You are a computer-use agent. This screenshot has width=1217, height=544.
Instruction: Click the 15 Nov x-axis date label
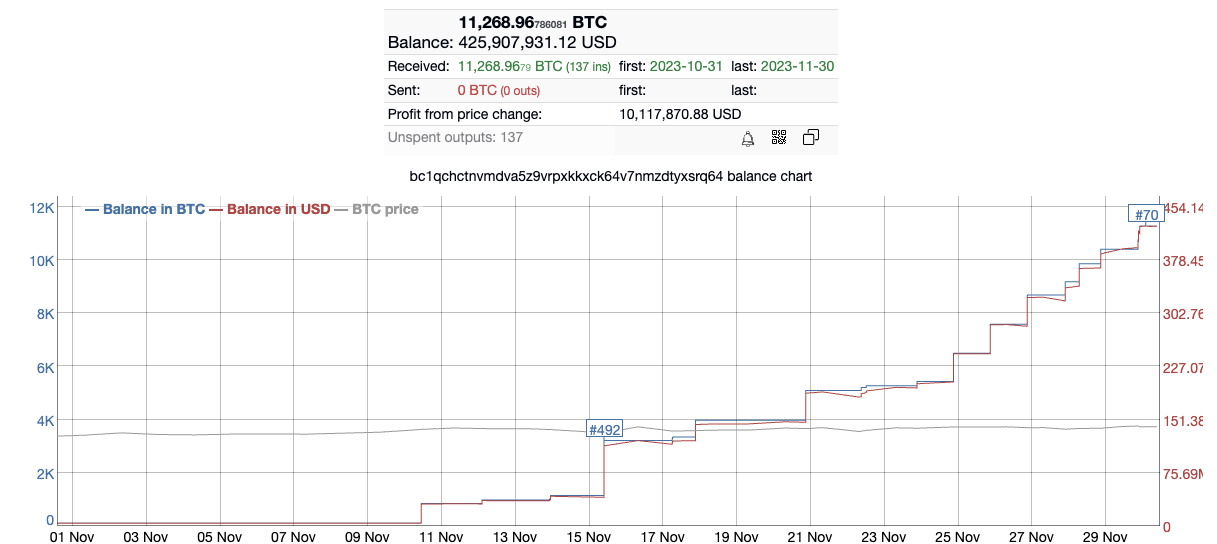pos(588,536)
